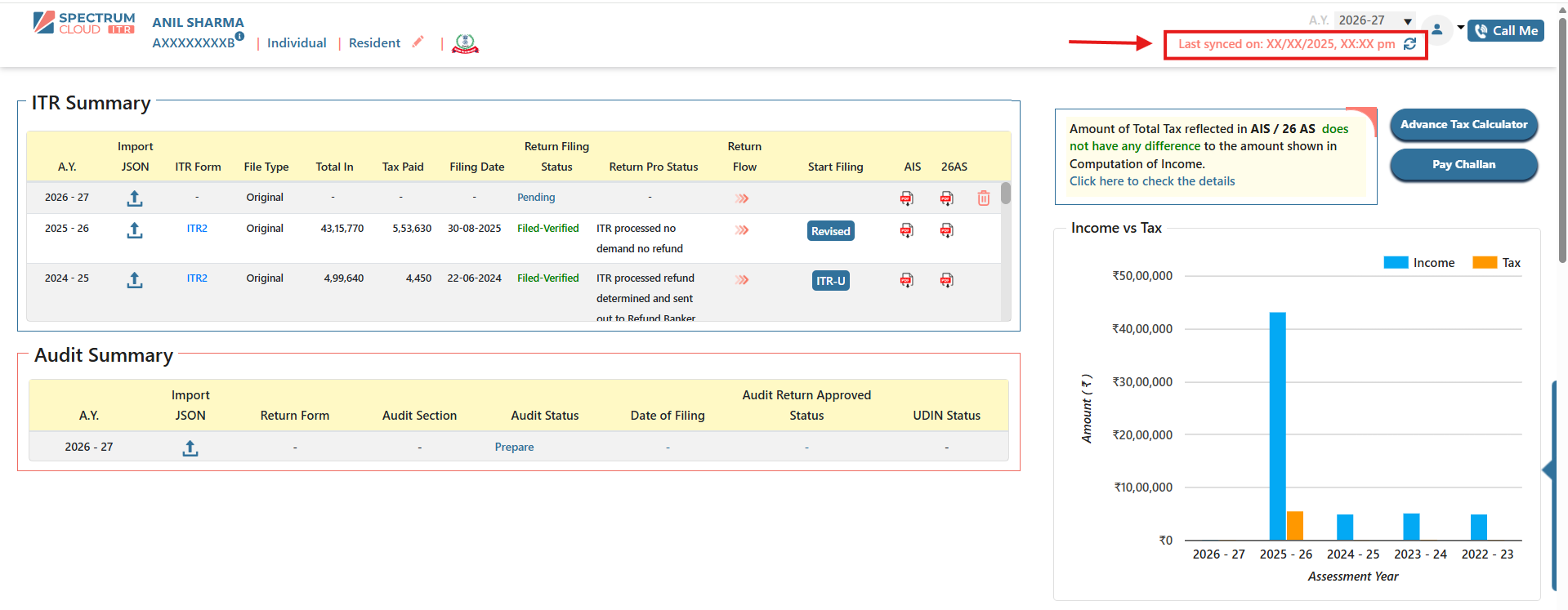Download 26AS PDF for 2024 - 25
The width and height of the screenshot is (1568, 610).
click(x=946, y=281)
